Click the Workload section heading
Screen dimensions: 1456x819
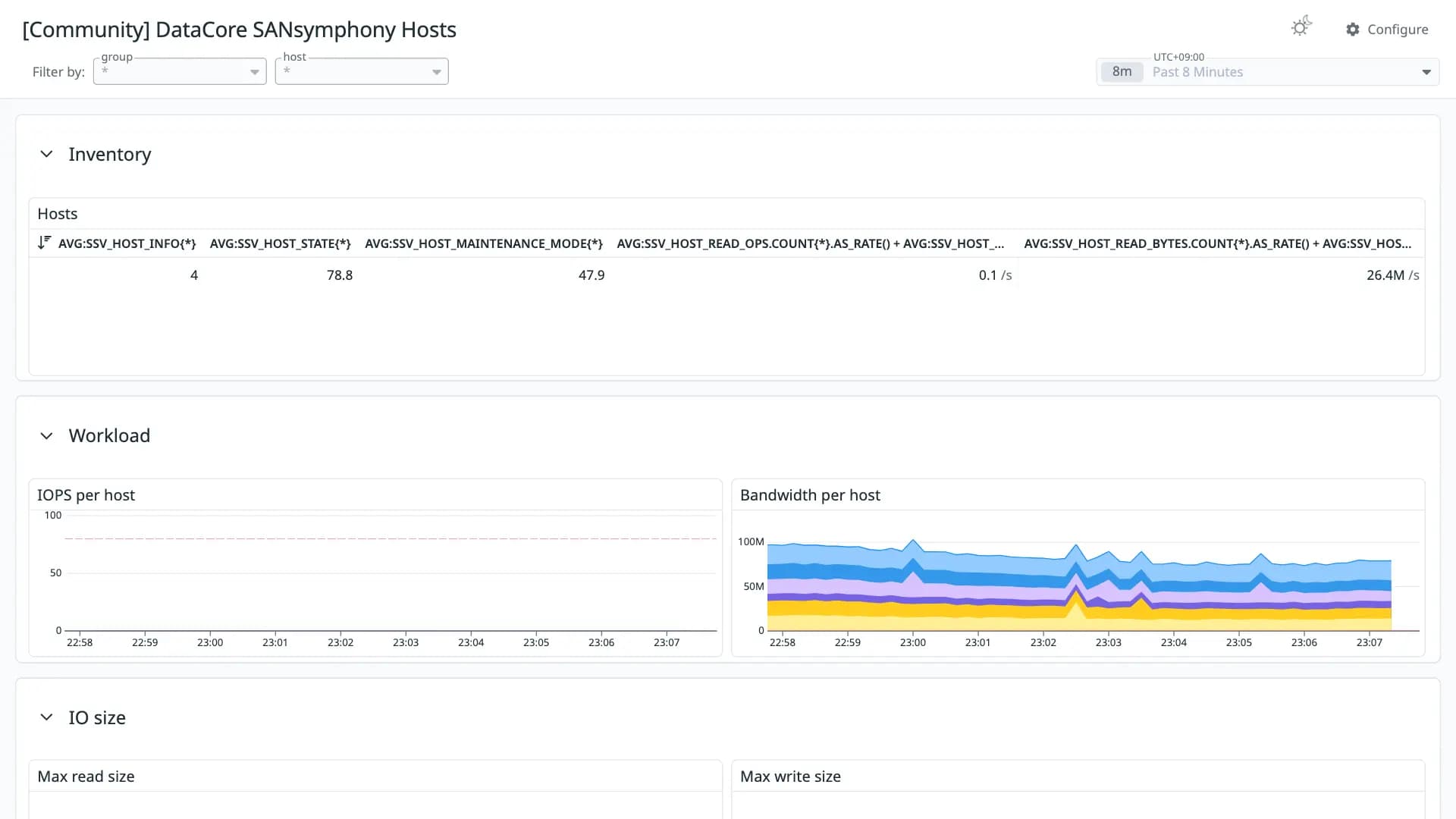(x=109, y=435)
